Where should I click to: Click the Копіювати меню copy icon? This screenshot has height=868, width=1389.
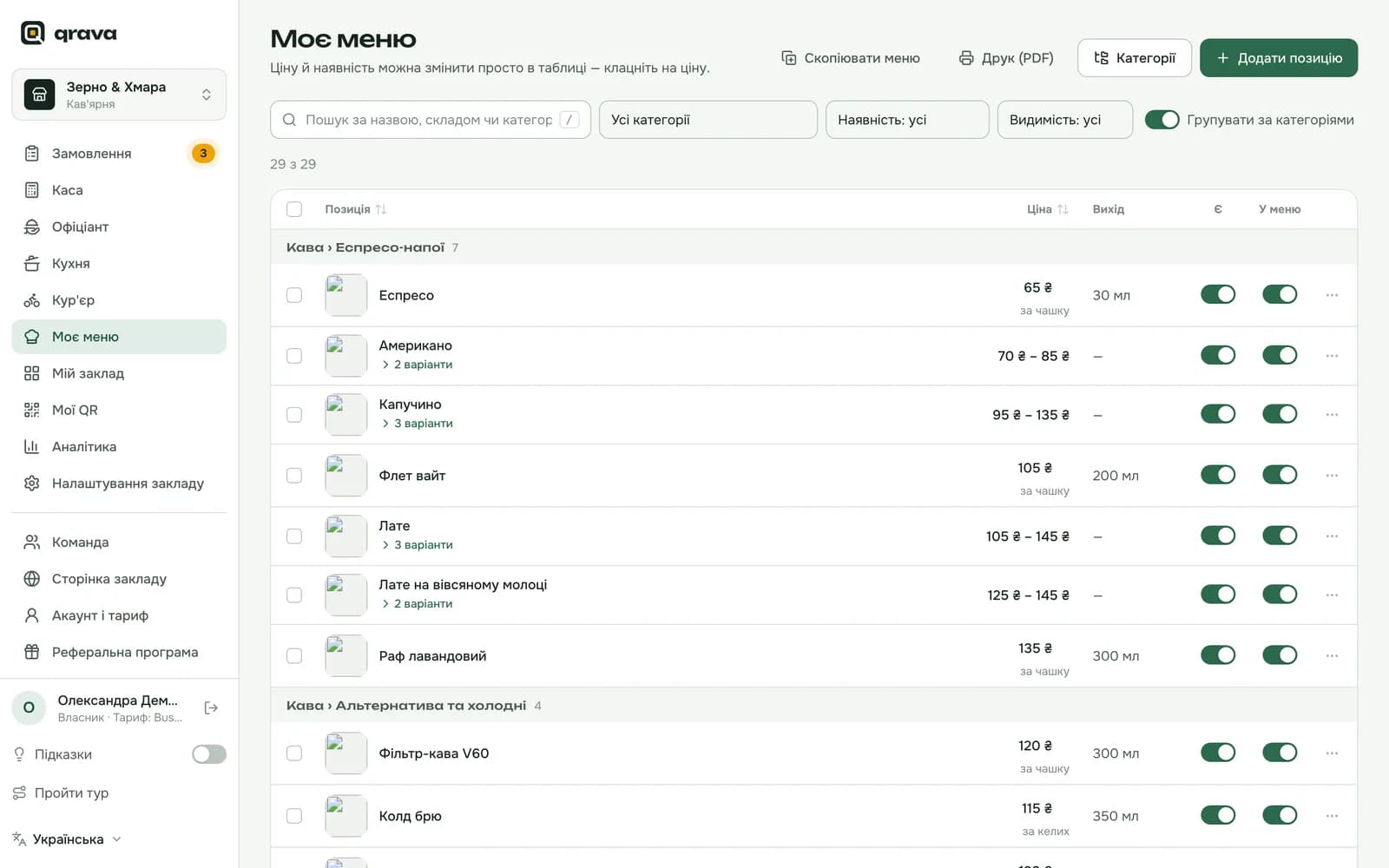[x=788, y=58]
